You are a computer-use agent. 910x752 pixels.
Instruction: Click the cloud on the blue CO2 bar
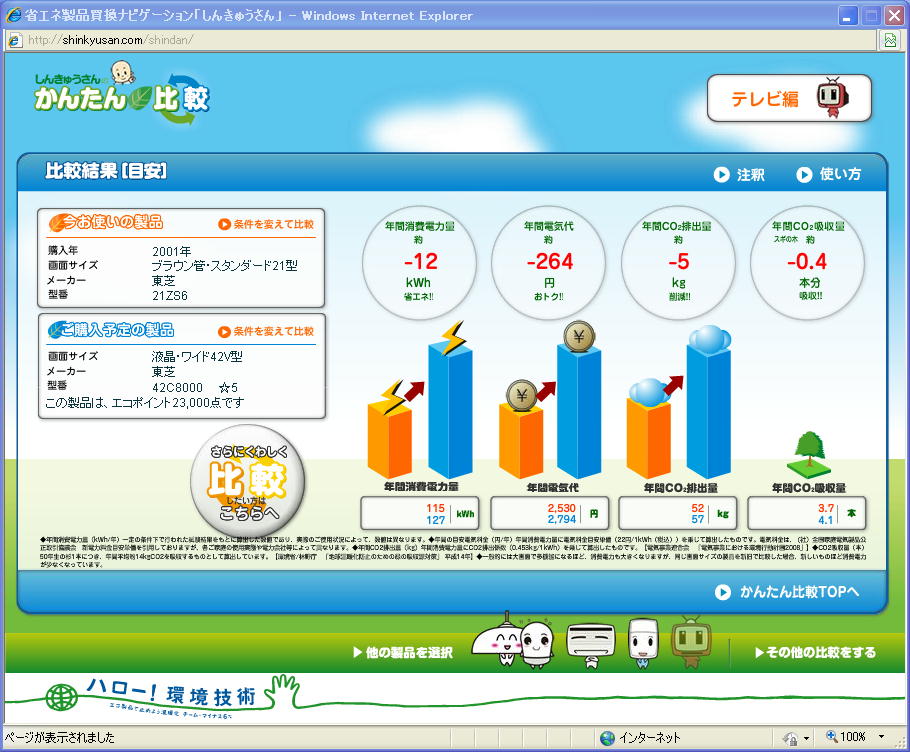(709, 339)
